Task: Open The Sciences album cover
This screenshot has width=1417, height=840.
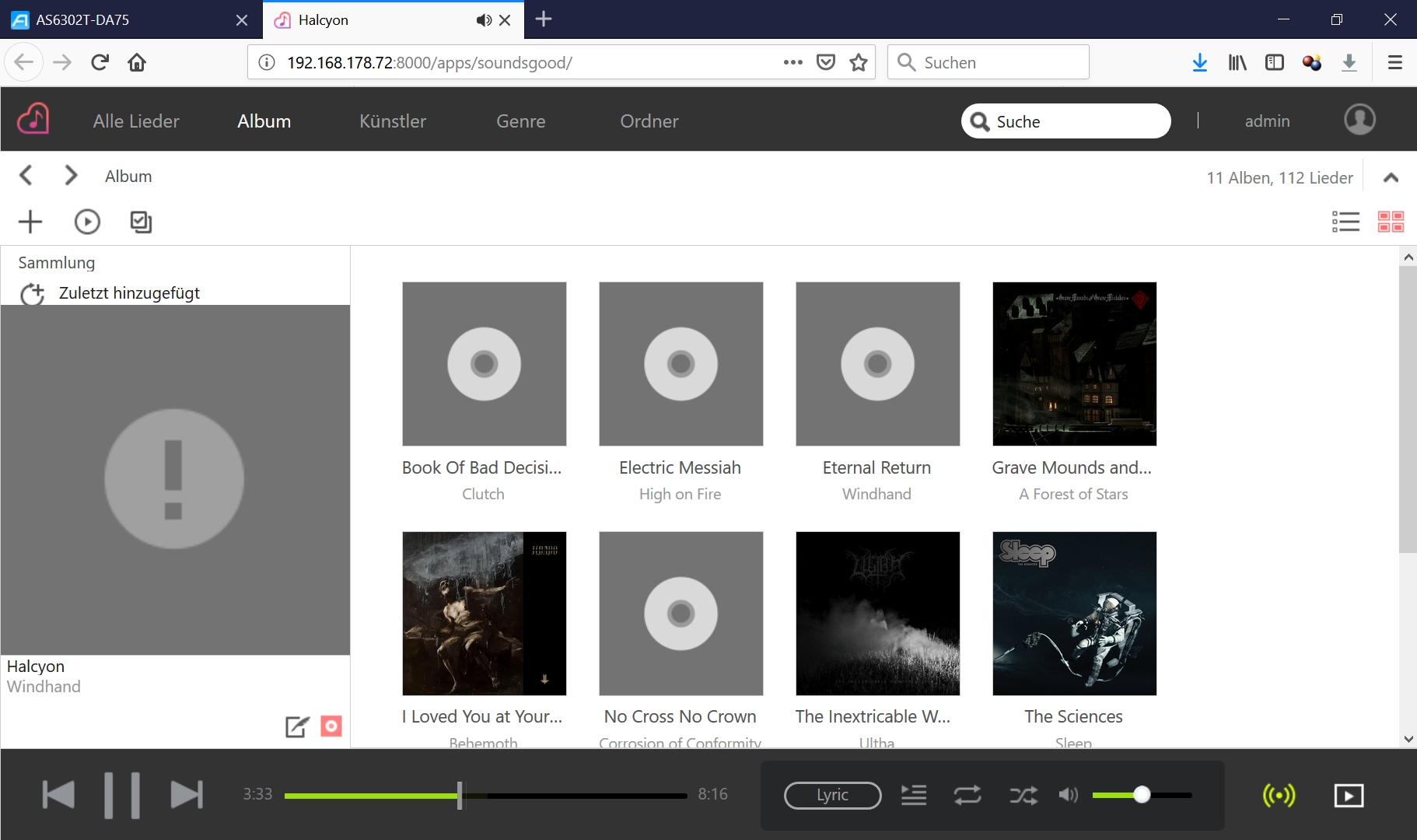Action: pos(1075,614)
